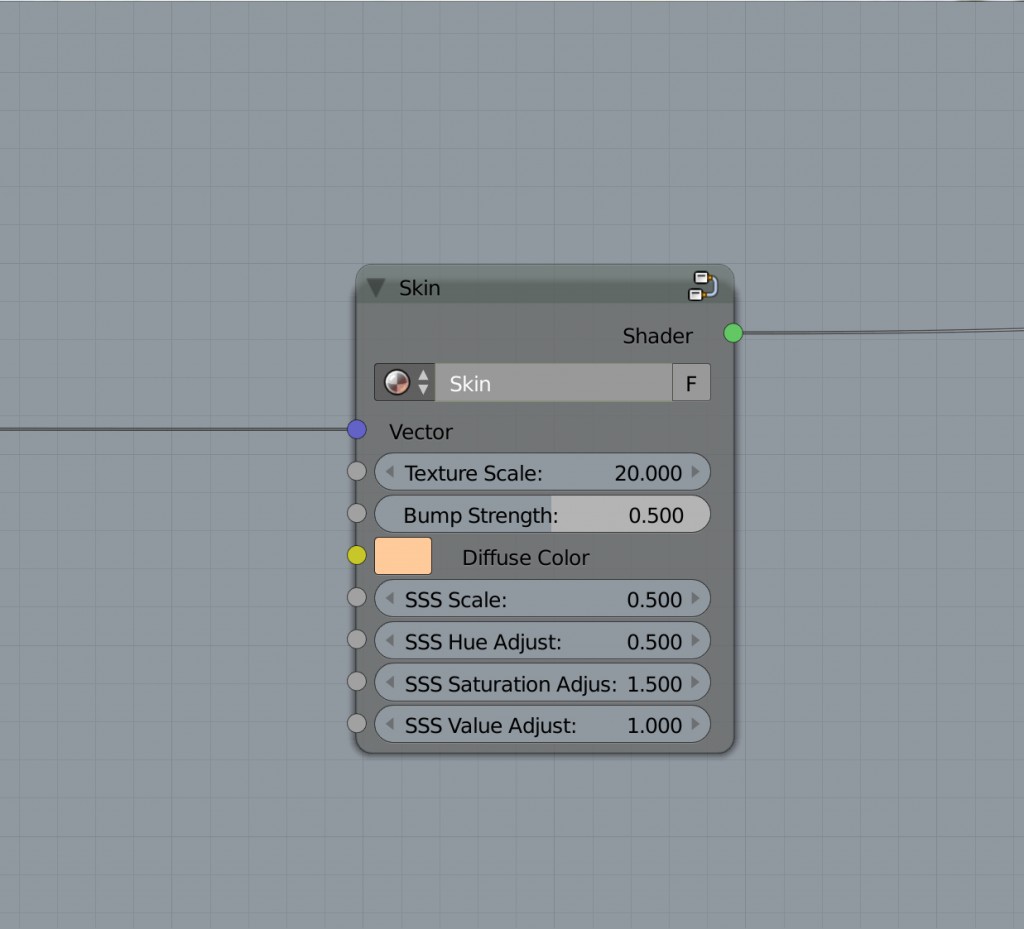Click the Bump Strength value slider

click(x=540, y=514)
